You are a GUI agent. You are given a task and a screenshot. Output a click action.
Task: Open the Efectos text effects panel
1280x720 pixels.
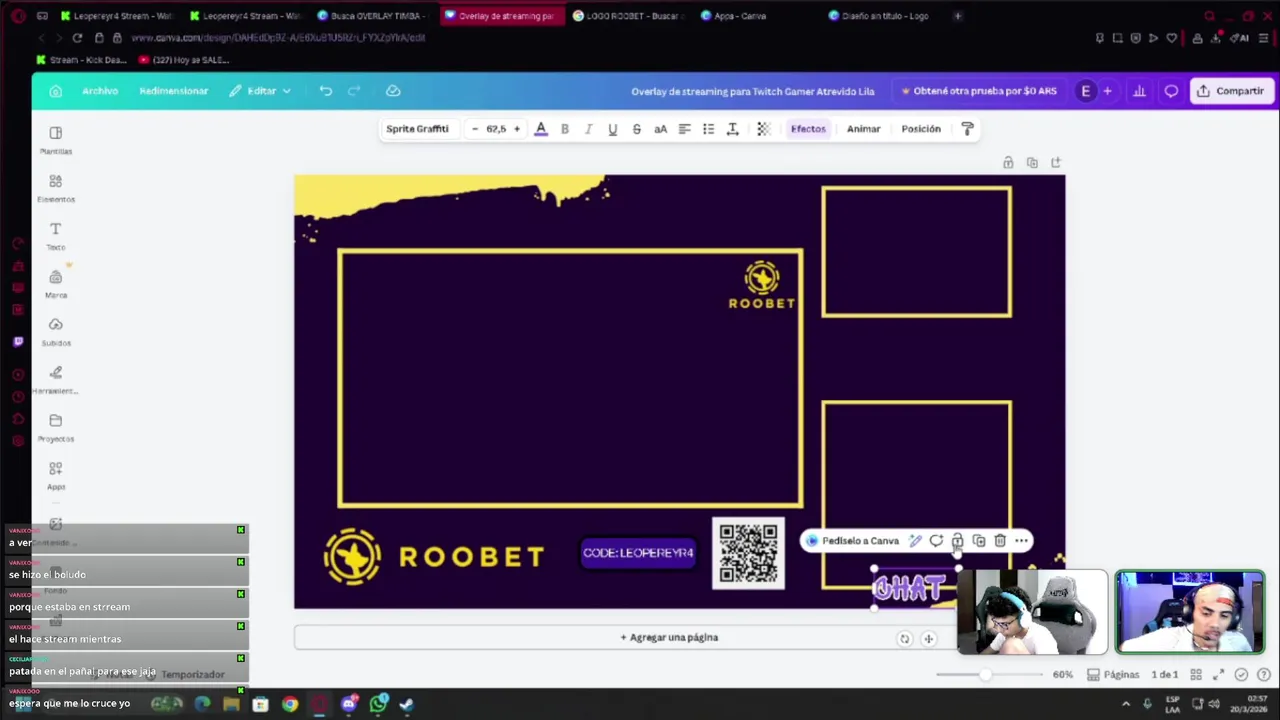[808, 129]
